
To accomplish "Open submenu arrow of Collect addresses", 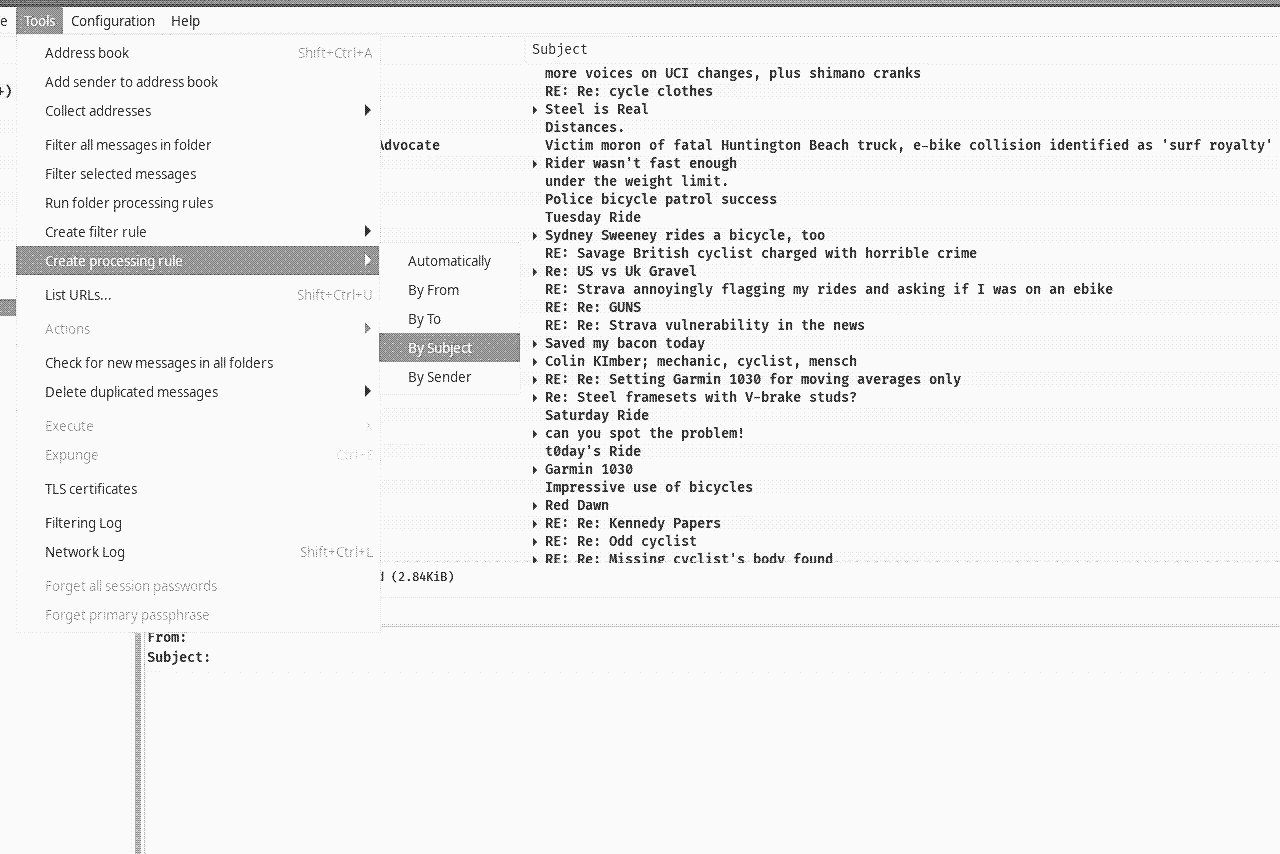I will click(368, 111).
